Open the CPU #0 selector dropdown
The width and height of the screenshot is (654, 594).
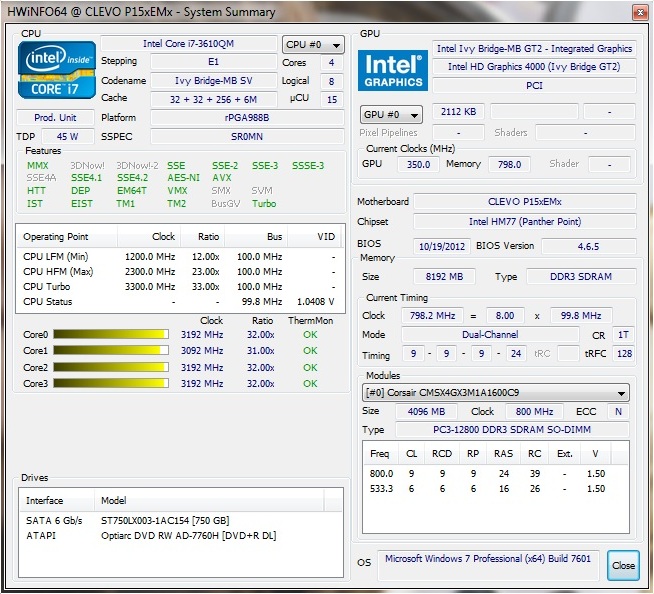tap(313, 44)
